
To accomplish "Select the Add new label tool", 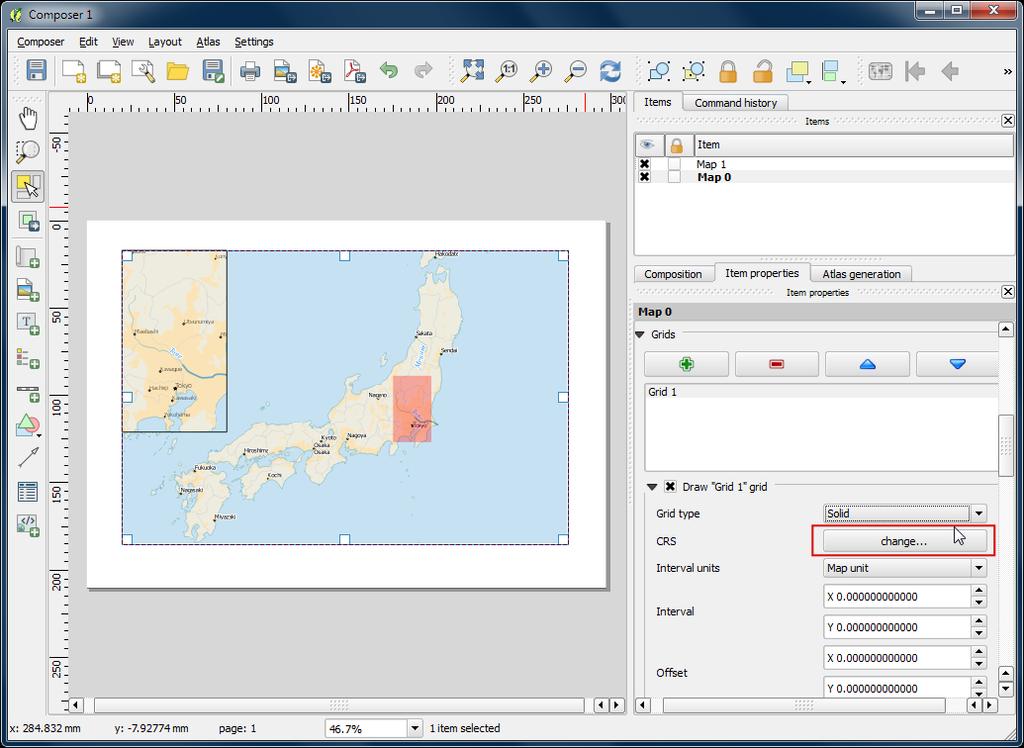I will [28, 324].
